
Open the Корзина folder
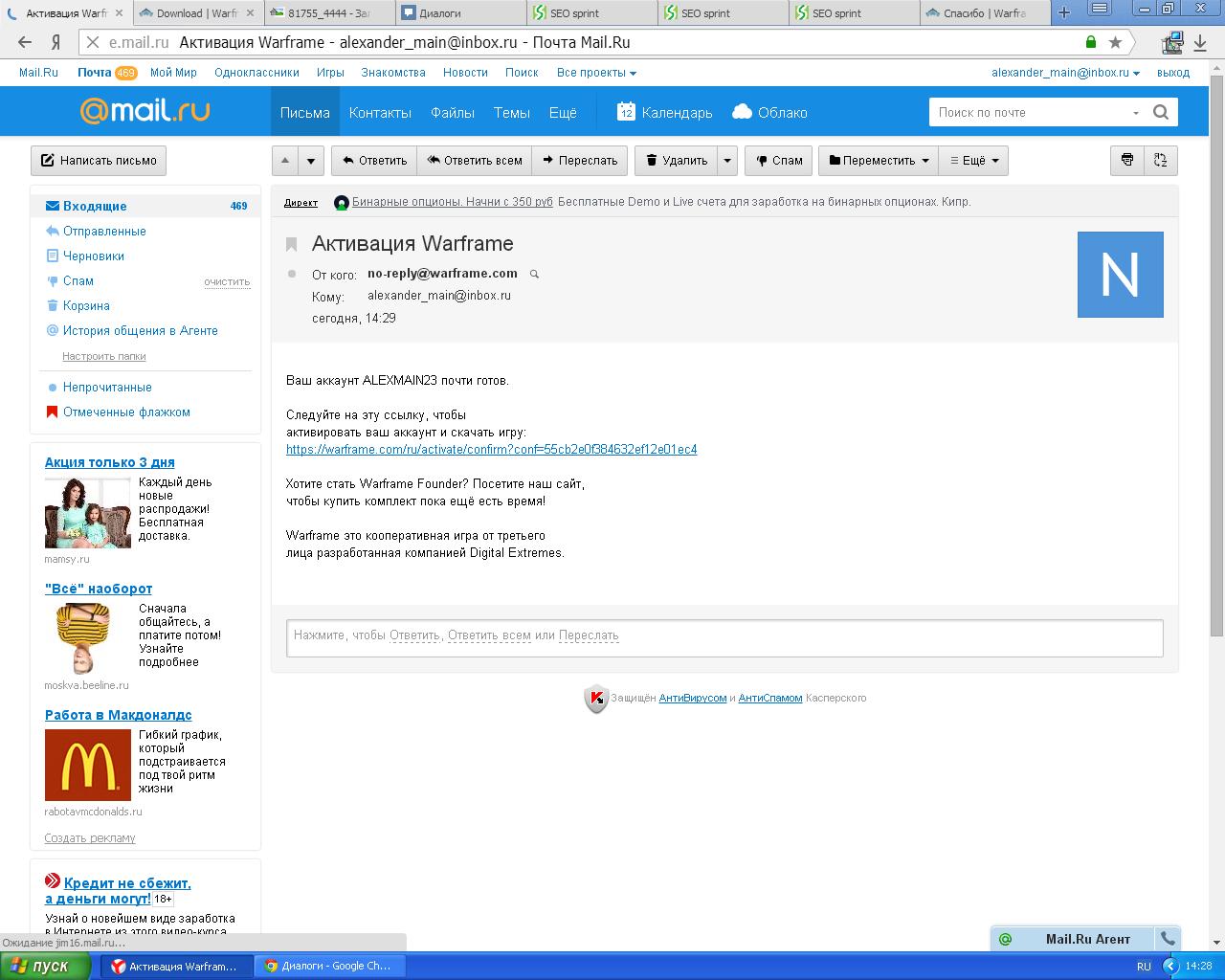86,305
